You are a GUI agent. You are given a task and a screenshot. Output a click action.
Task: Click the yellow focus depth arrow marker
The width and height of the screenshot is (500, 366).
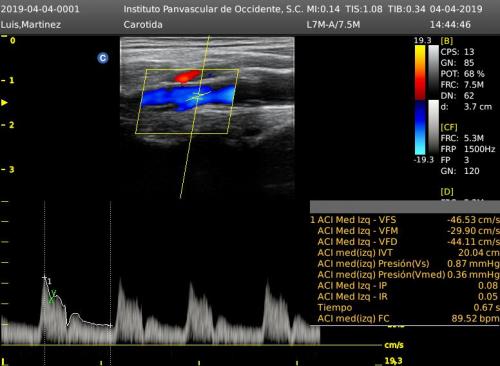click(x=4, y=102)
